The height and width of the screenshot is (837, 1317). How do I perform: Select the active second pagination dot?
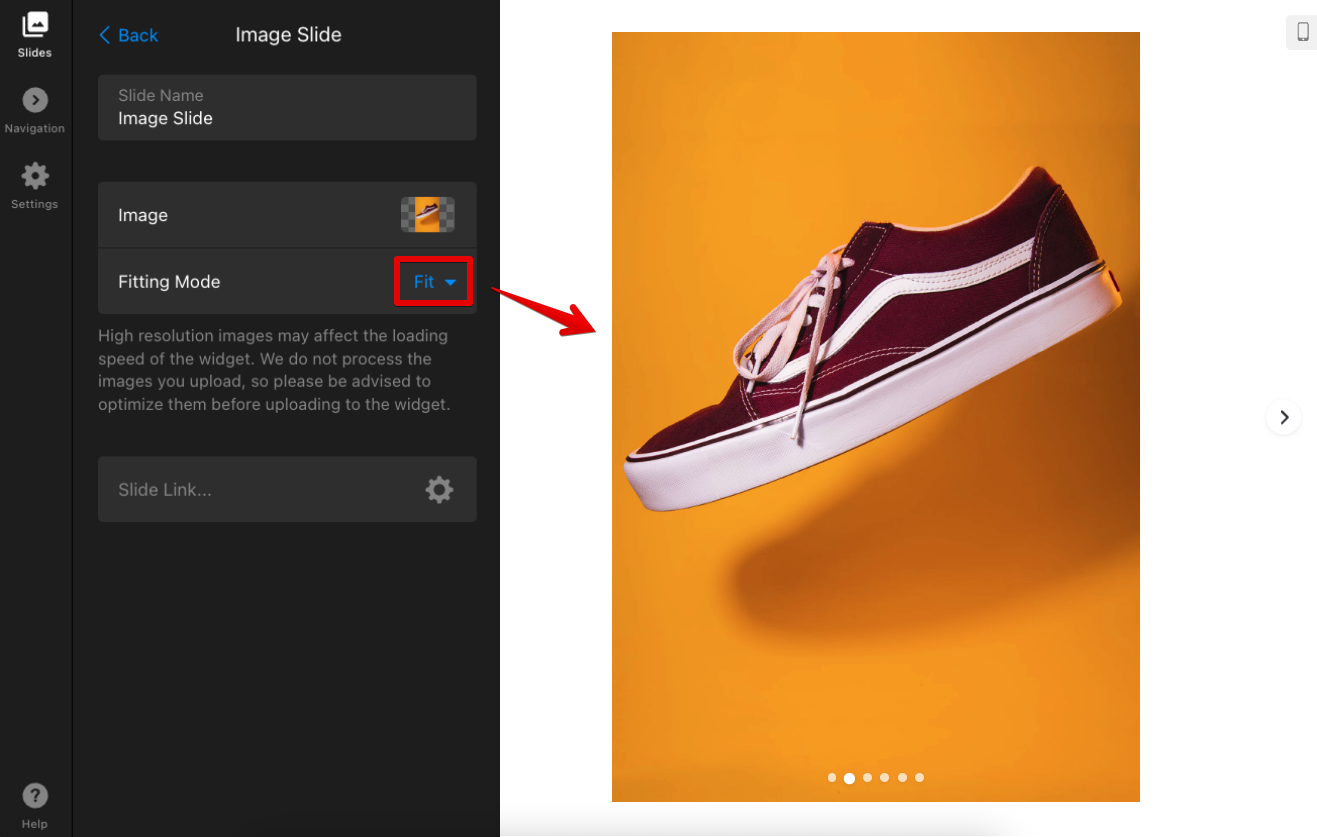click(849, 777)
